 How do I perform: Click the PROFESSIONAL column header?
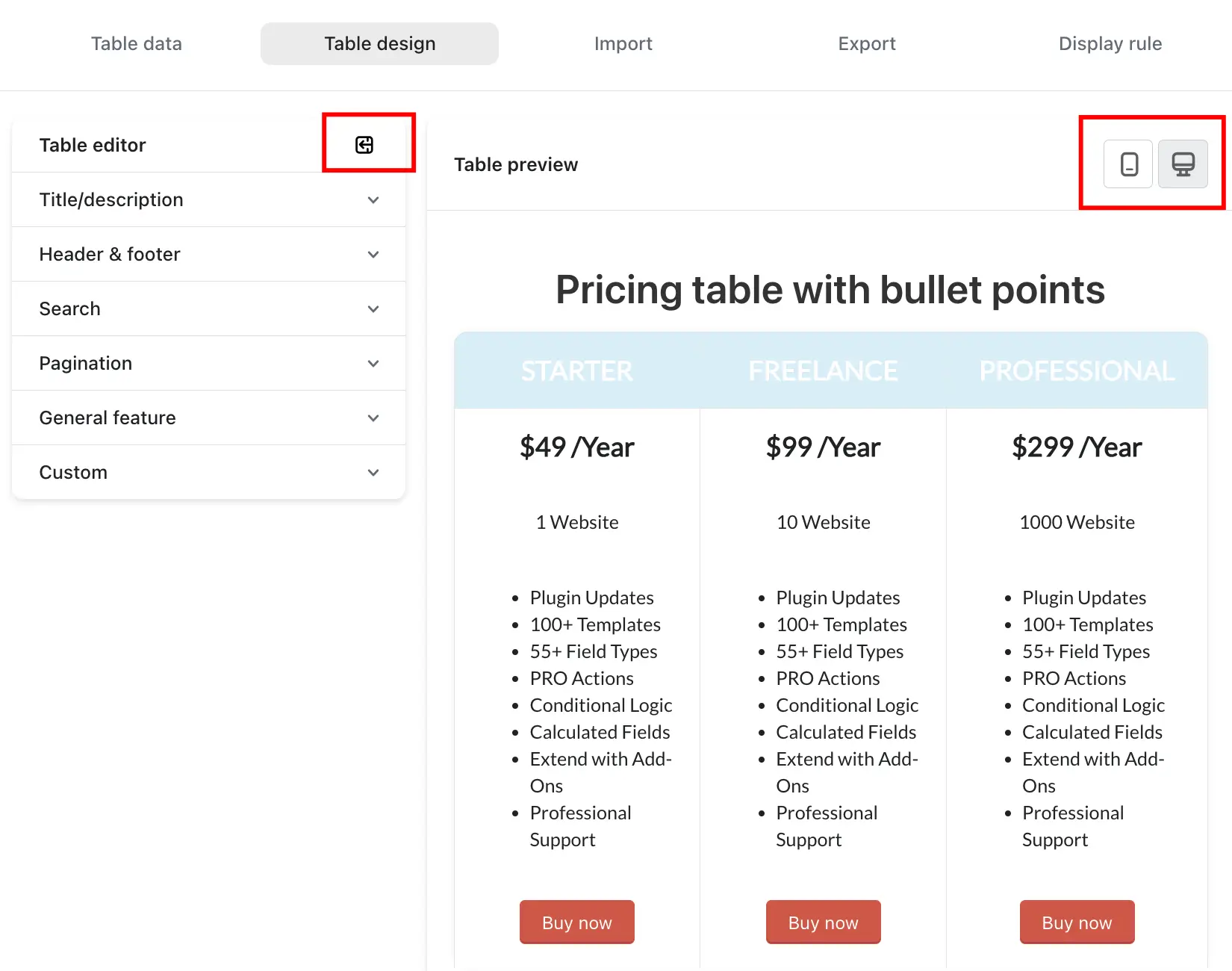click(x=1077, y=370)
